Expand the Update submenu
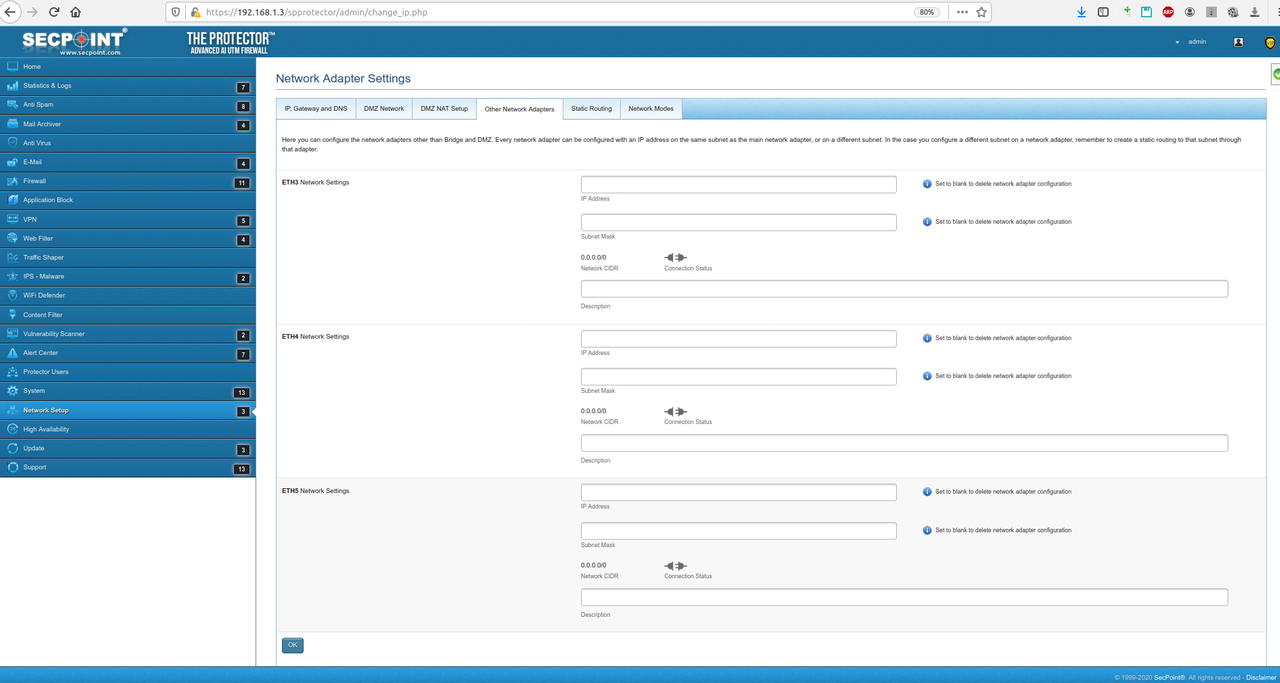 click(243, 450)
